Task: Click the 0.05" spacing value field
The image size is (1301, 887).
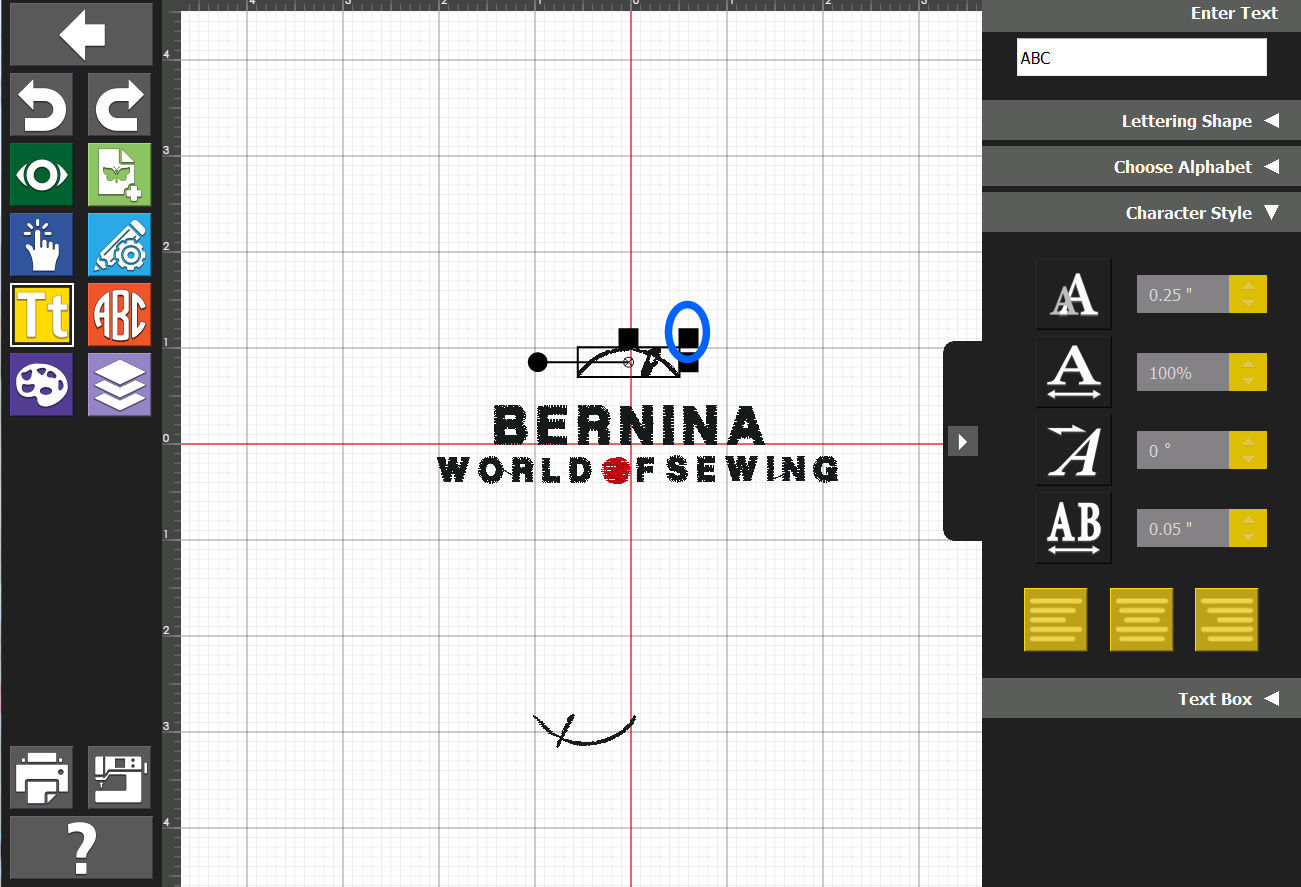Action: (x=1183, y=529)
